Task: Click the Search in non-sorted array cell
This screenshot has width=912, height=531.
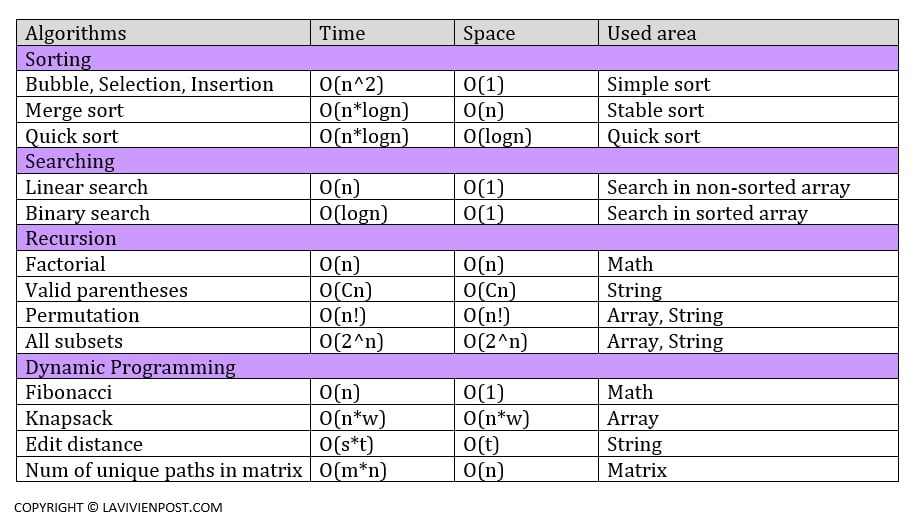Action: click(728, 187)
